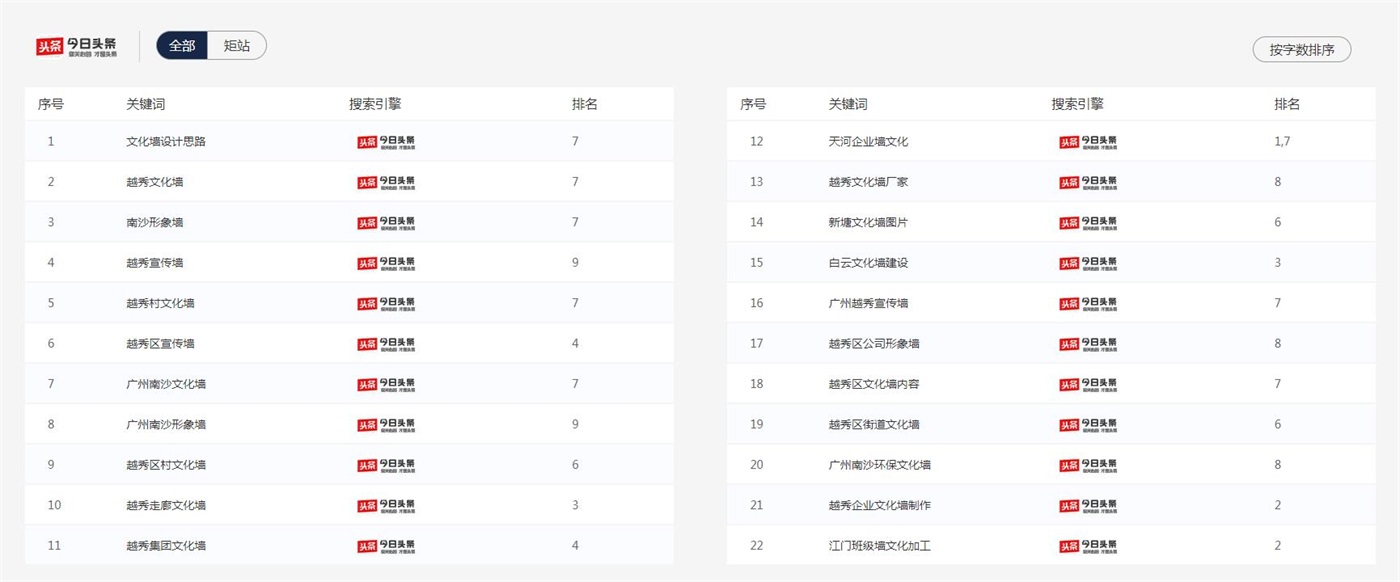Click the 今日头条 logo in the header
Image resolution: width=1400 pixels, height=582 pixels.
click(x=77, y=46)
